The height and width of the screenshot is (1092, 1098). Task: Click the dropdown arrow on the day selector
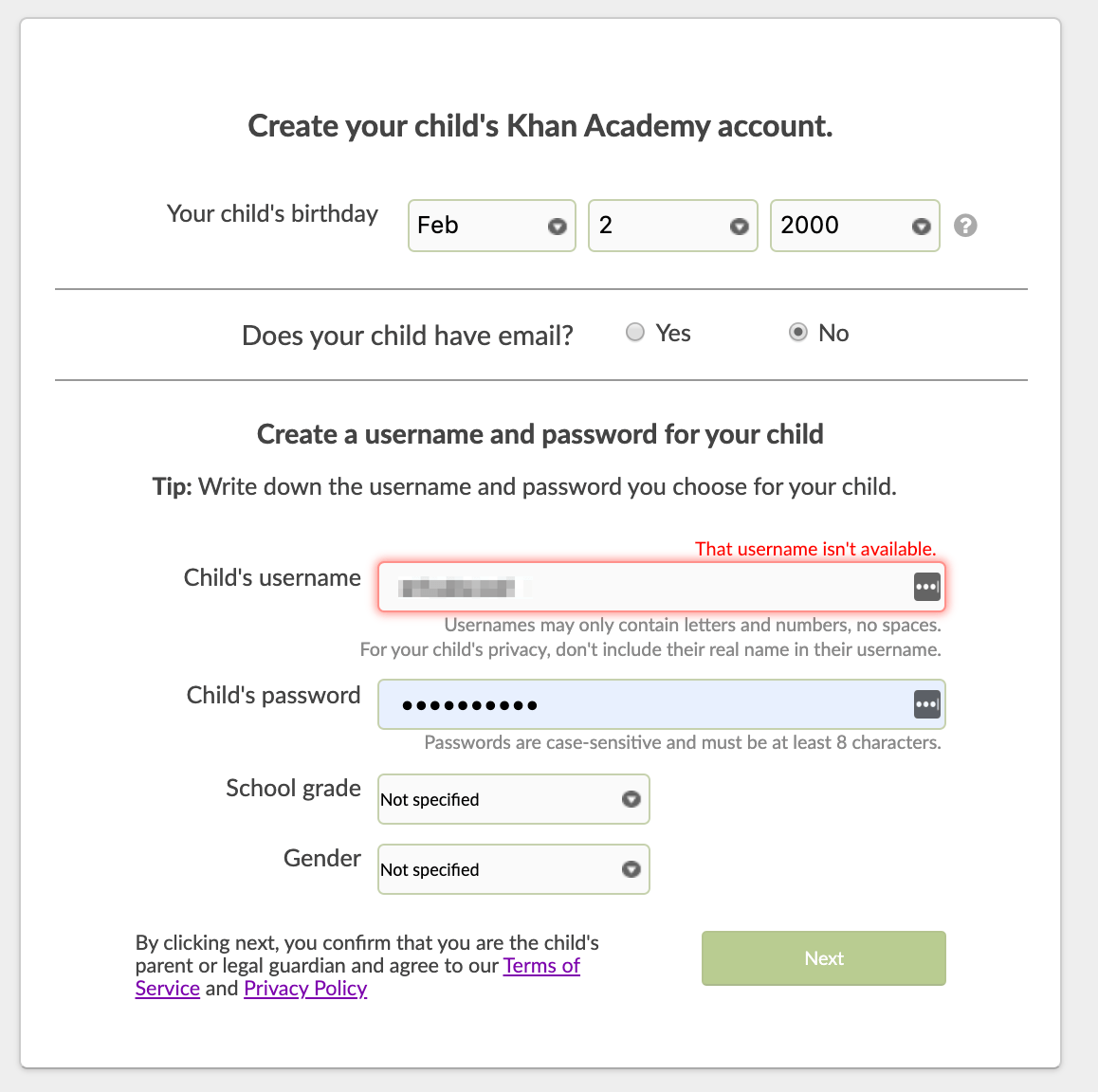tap(741, 227)
